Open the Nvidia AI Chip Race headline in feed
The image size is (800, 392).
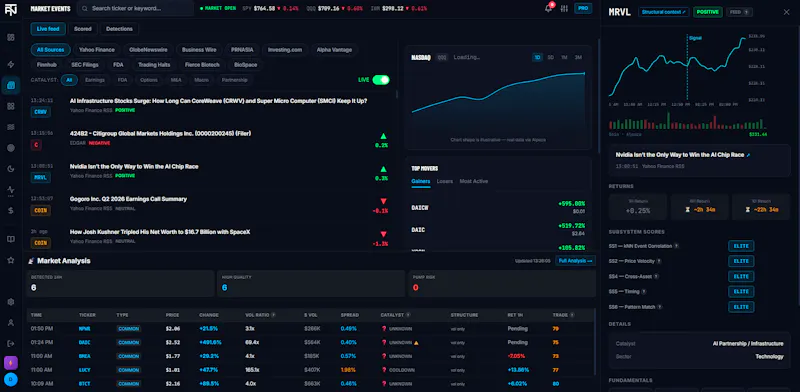point(134,166)
